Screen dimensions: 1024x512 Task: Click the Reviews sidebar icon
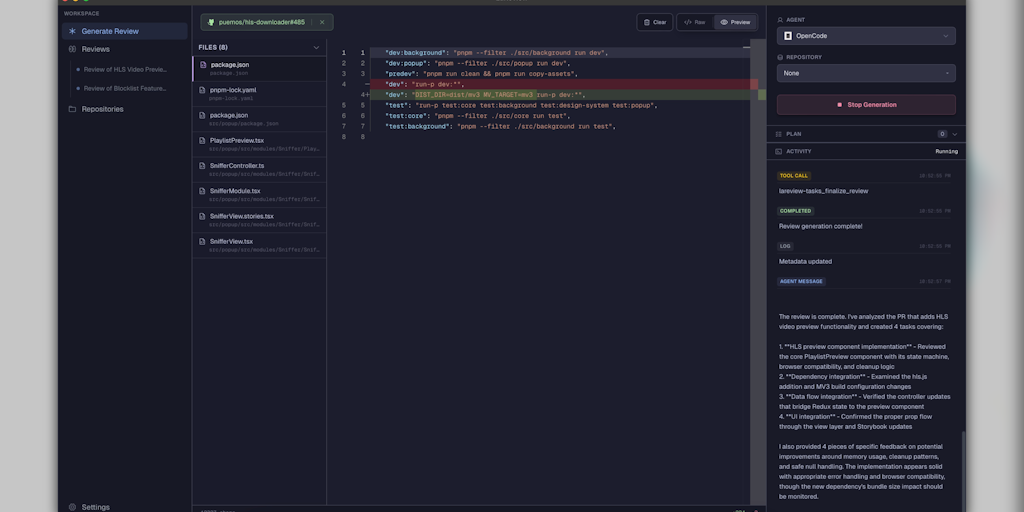click(x=72, y=49)
